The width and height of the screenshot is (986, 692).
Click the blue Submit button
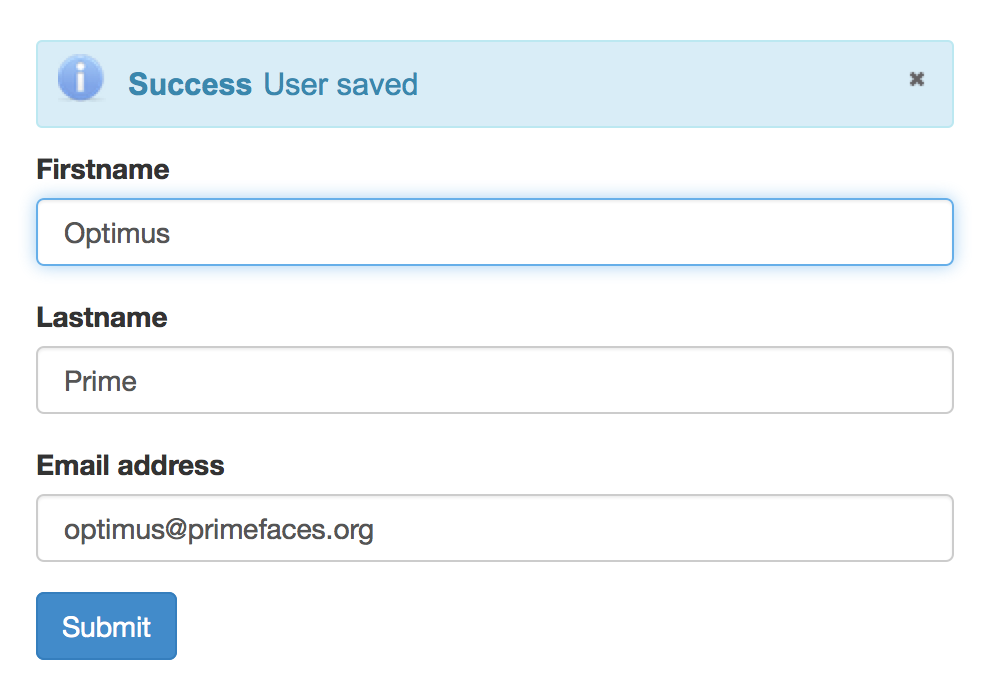106,626
